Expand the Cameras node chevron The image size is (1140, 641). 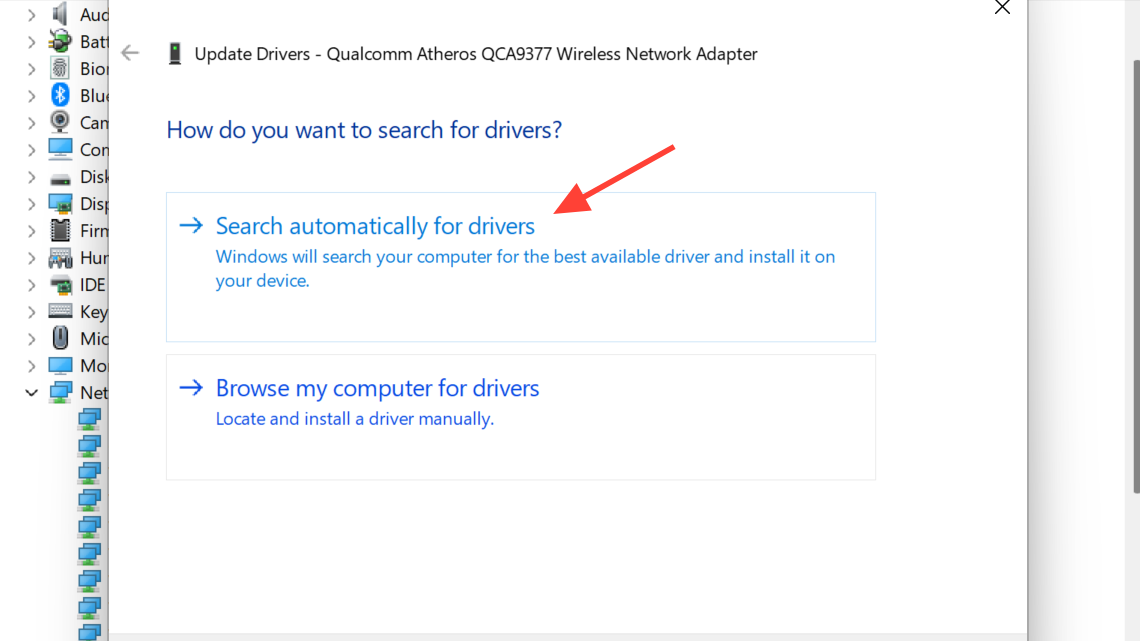click(31, 123)
